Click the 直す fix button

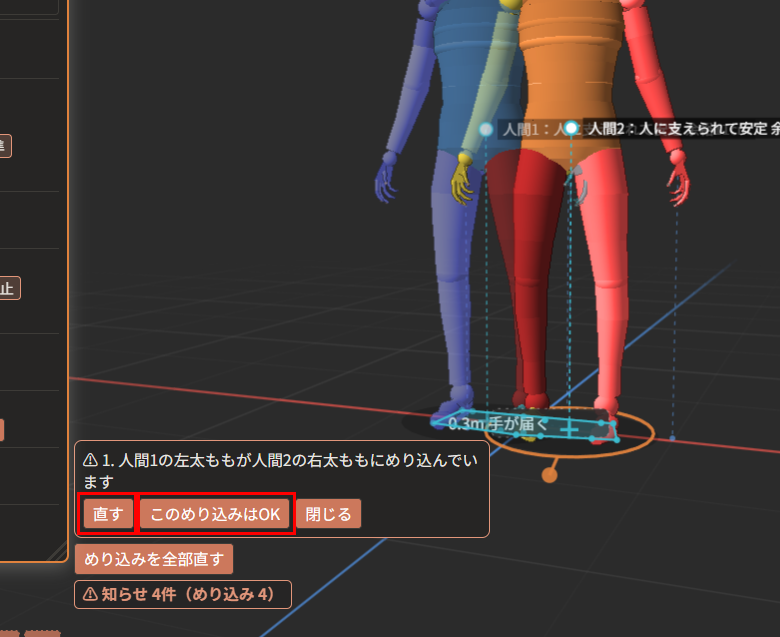(108, 514)
